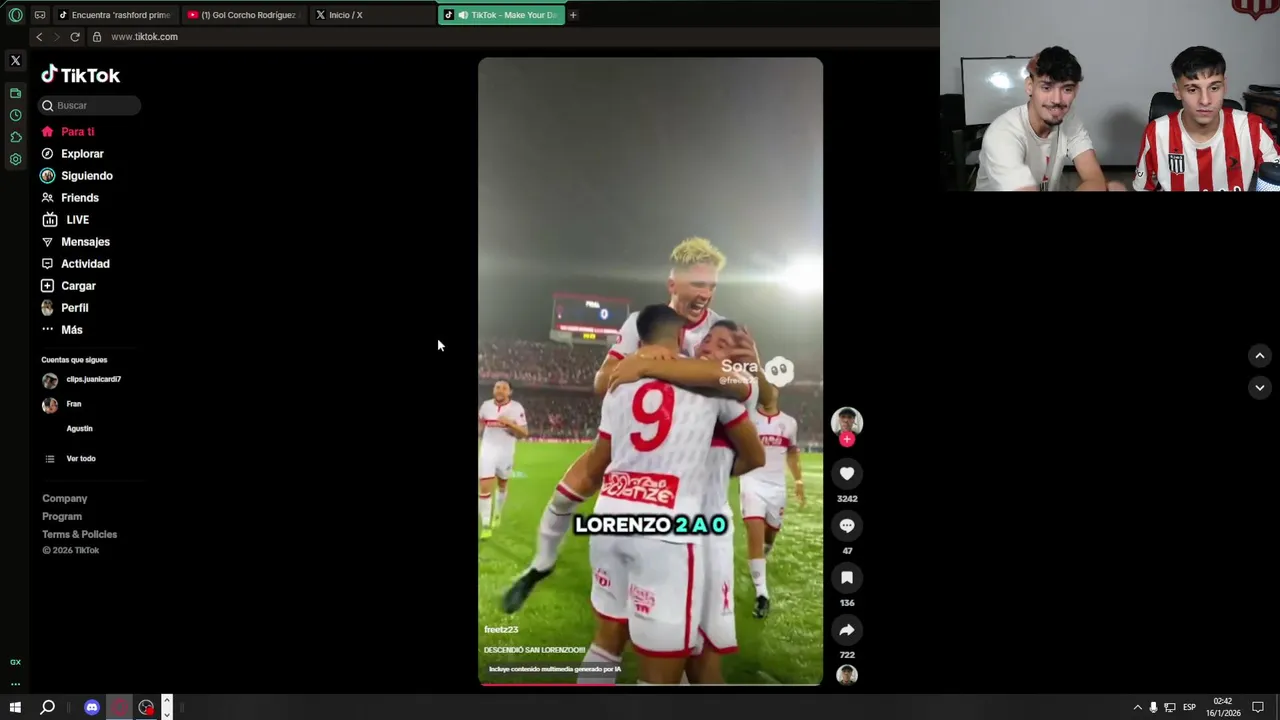
Task: Open sidebar three-dots setup menu
Action: (x=15, y=684)
